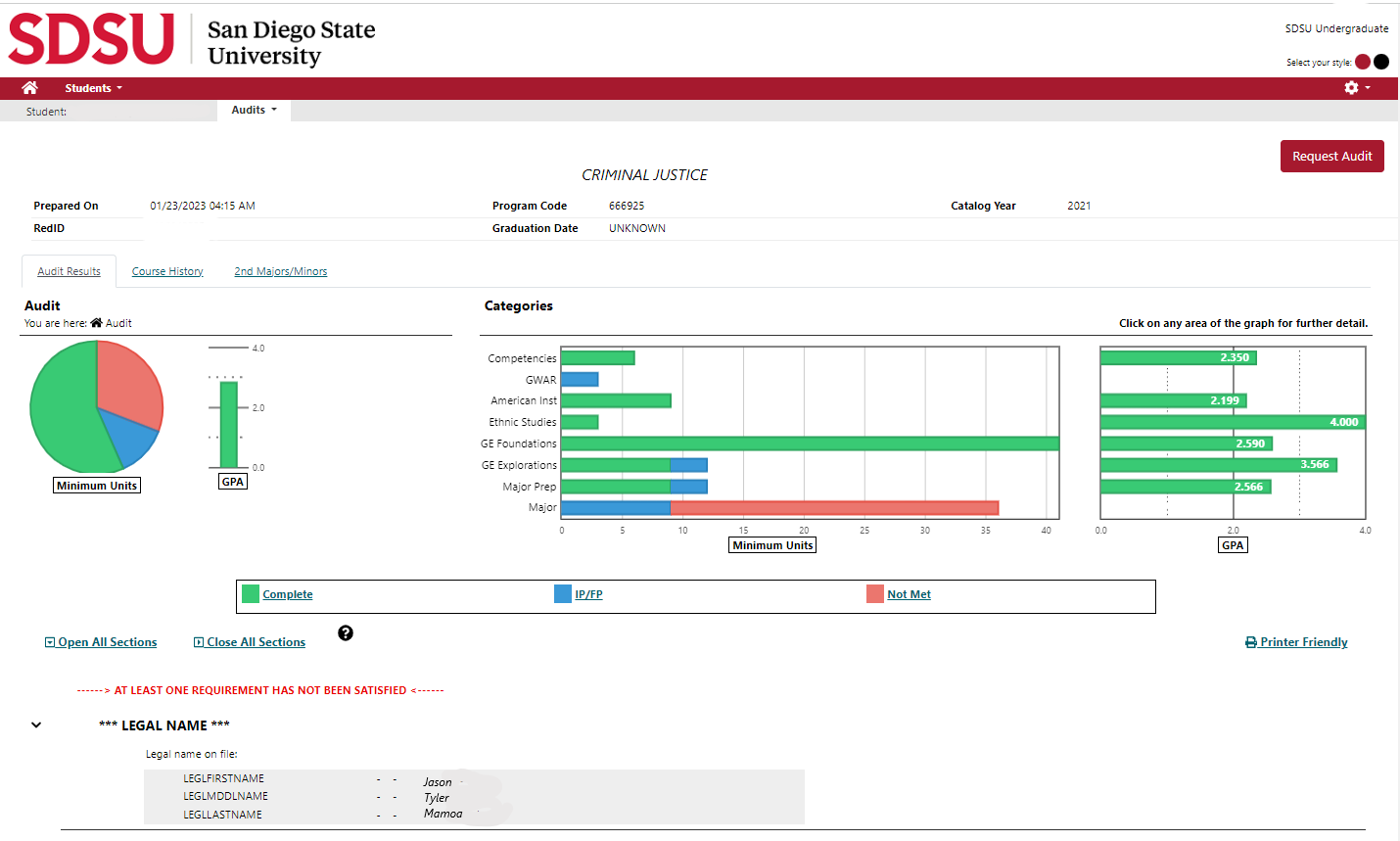The width and height of the screenshot is (1400, 841).
Task: Click the GE Foundations units bar
Action: (811, 444)
